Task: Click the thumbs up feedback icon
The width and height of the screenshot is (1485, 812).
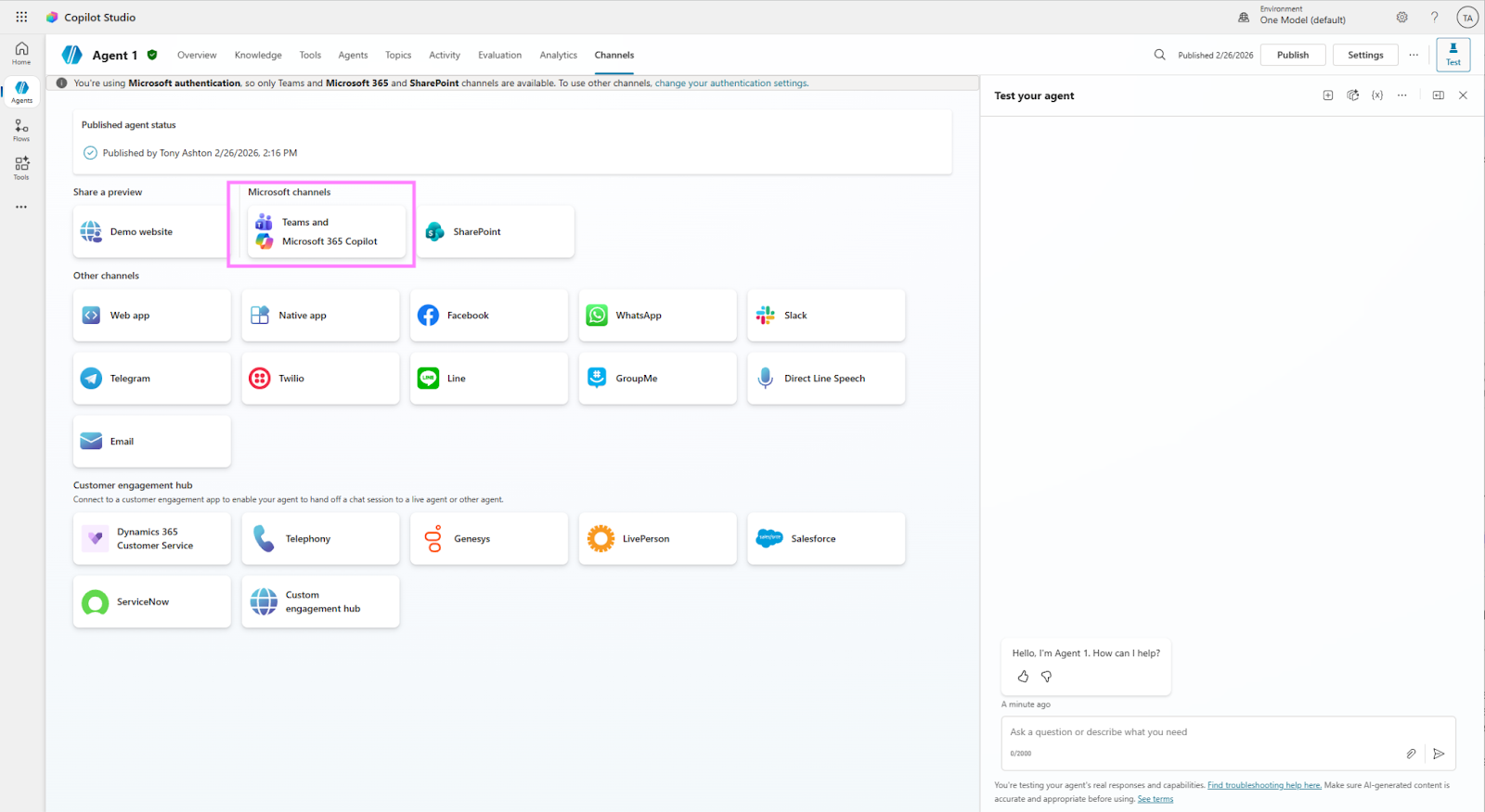Action: [1023, 677]
